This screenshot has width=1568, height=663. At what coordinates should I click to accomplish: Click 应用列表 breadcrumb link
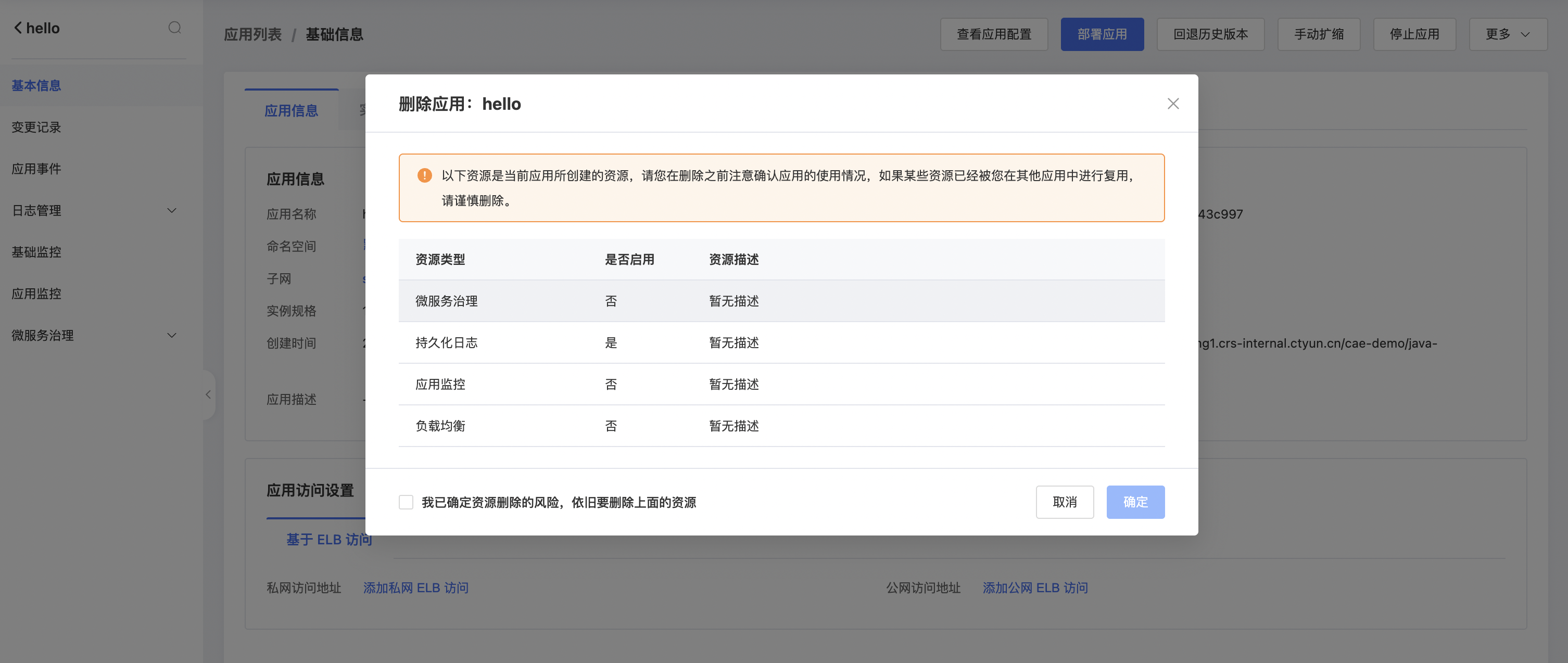coord(252,35)
